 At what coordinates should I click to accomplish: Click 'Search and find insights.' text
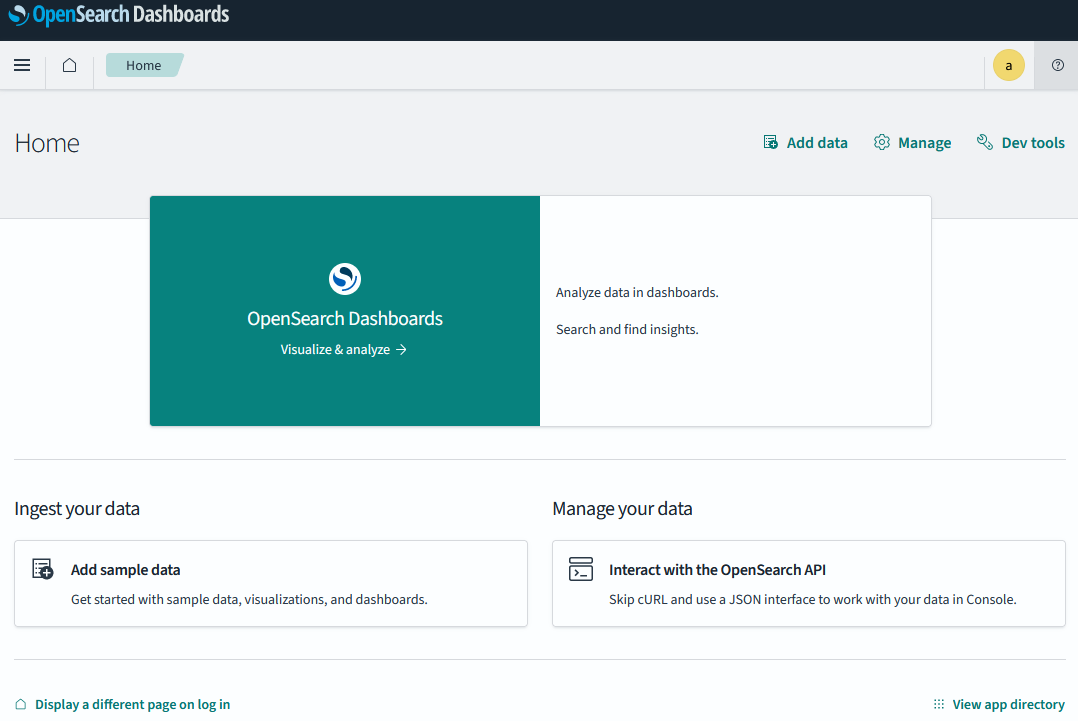(627, 329)
